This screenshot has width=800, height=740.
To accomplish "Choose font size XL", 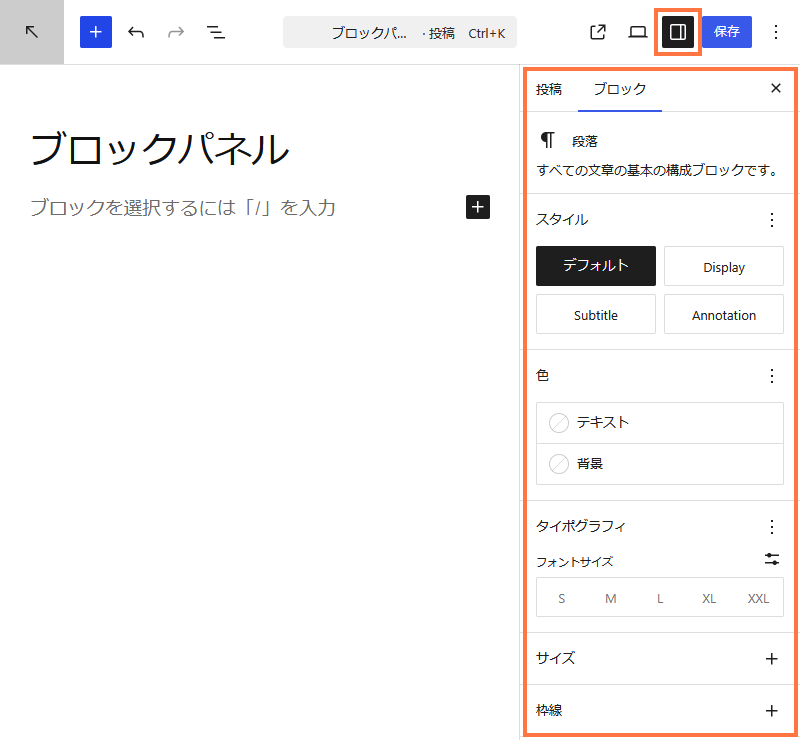I will pyautogui.click(x=709, y=598).
